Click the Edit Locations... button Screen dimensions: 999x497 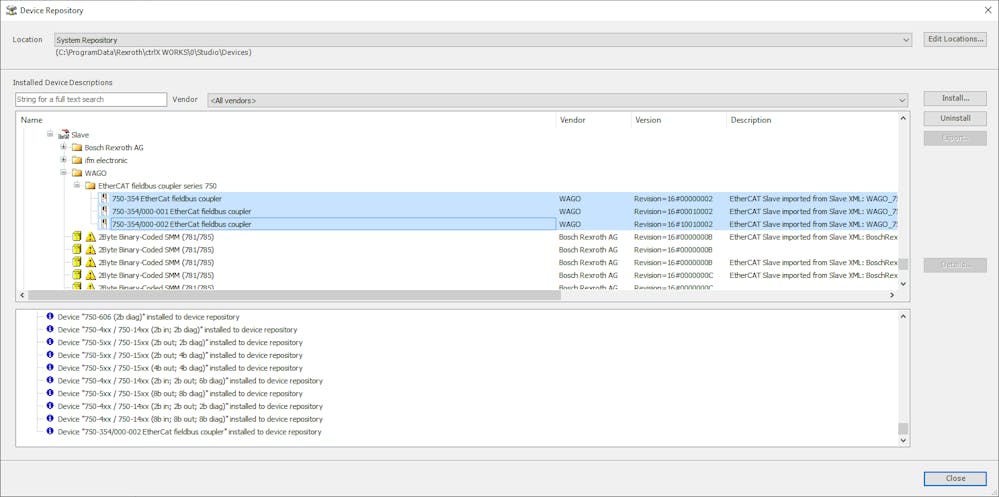point(955,39)
